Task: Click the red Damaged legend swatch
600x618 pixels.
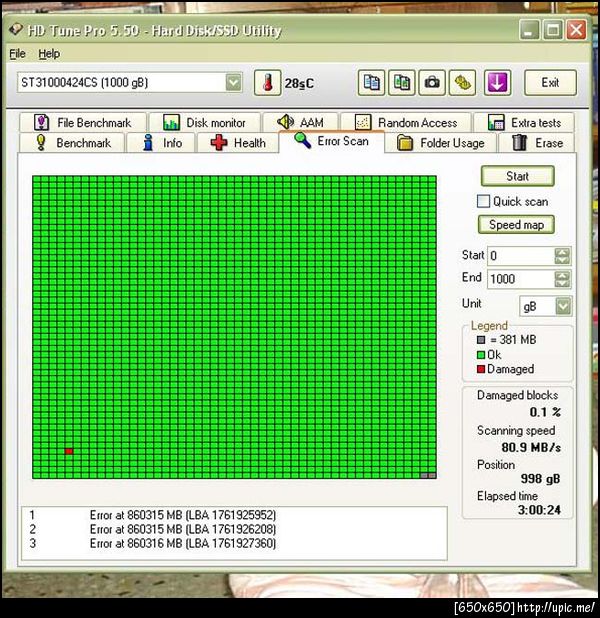Action: [x=481, y=369]
